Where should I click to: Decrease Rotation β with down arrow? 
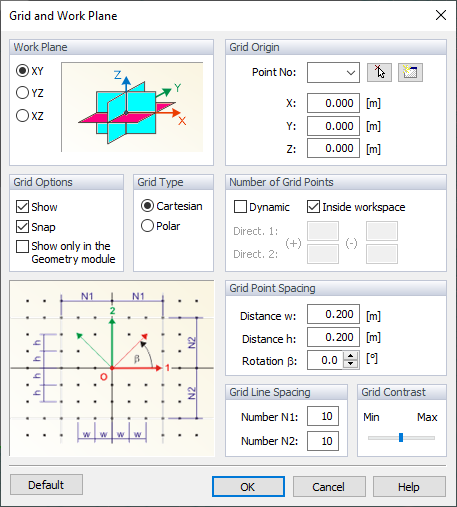click(351, 364)
